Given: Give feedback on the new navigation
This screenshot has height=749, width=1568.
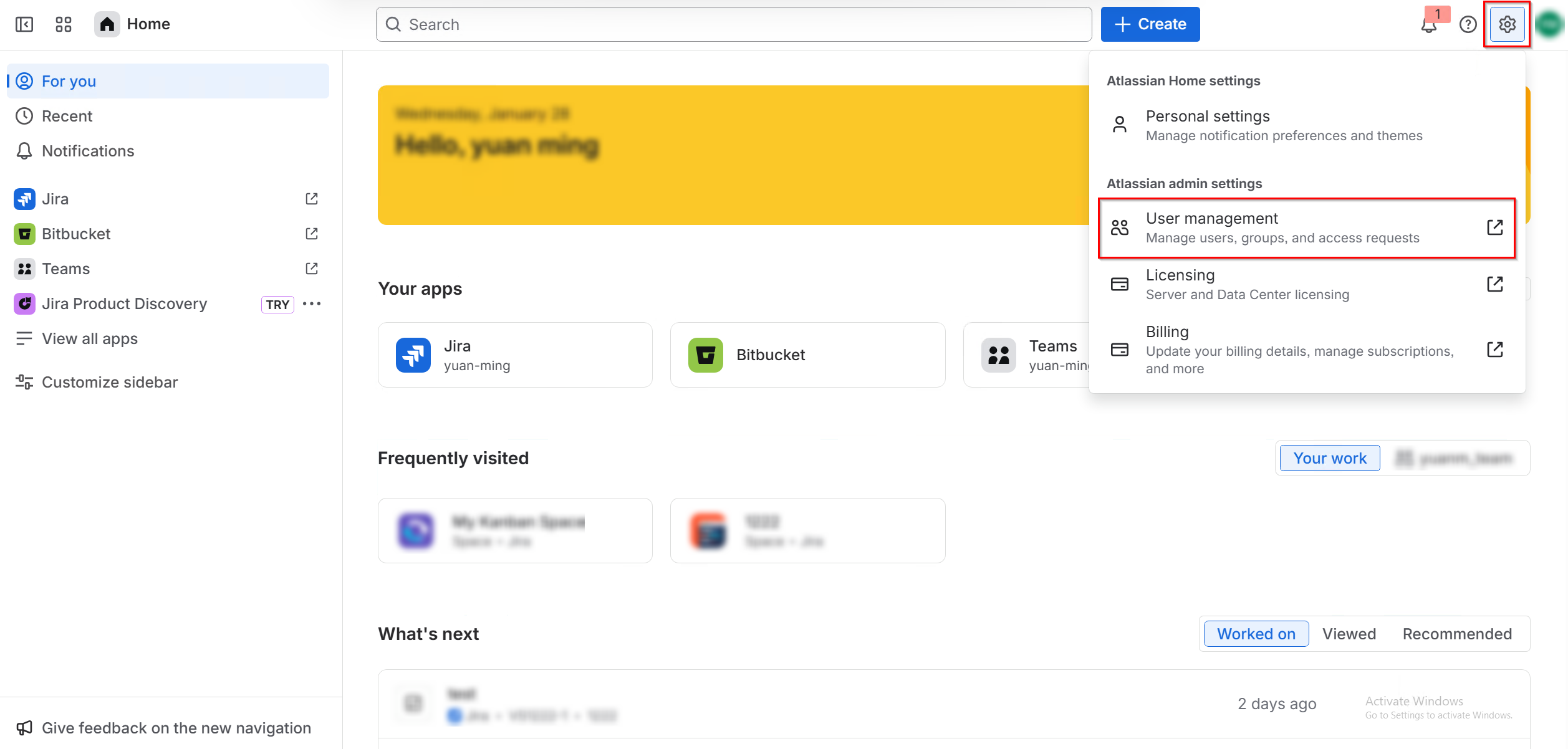Looking at the screenshot, I should (176, 728).
